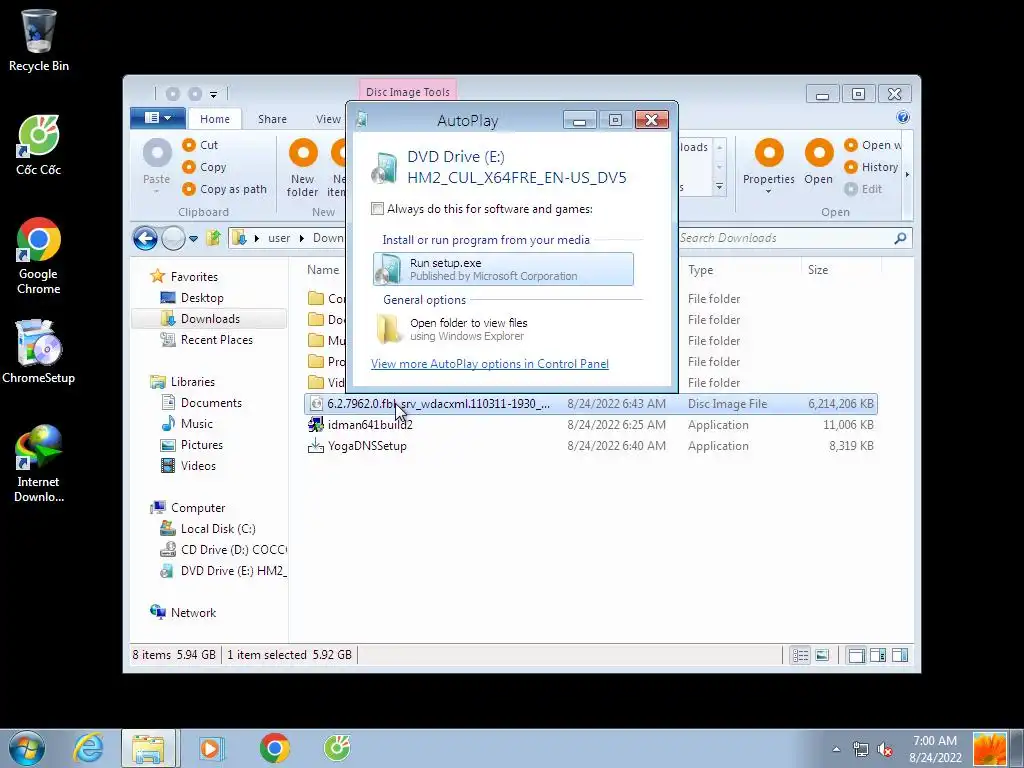1024x768 pixels.
Task: Open Google Chrome desktop shortcut
Action: tap(39, 256)
